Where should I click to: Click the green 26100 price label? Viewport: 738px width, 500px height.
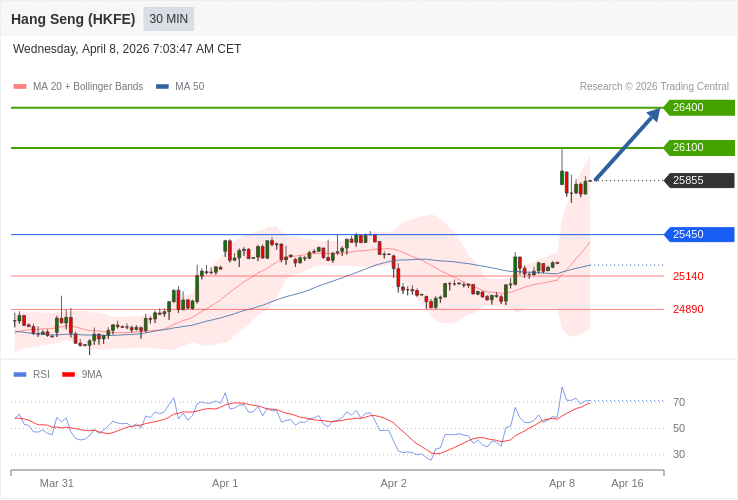click(x=699, y=148)
